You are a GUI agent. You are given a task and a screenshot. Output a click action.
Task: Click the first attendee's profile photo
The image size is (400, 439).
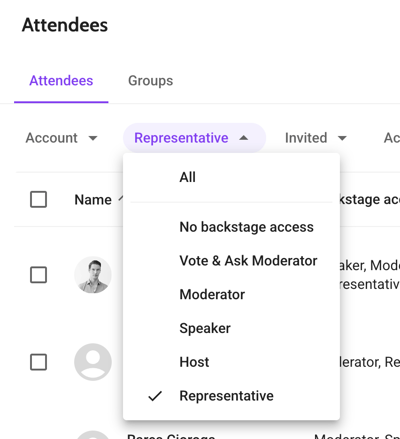(x=93, y=275)
